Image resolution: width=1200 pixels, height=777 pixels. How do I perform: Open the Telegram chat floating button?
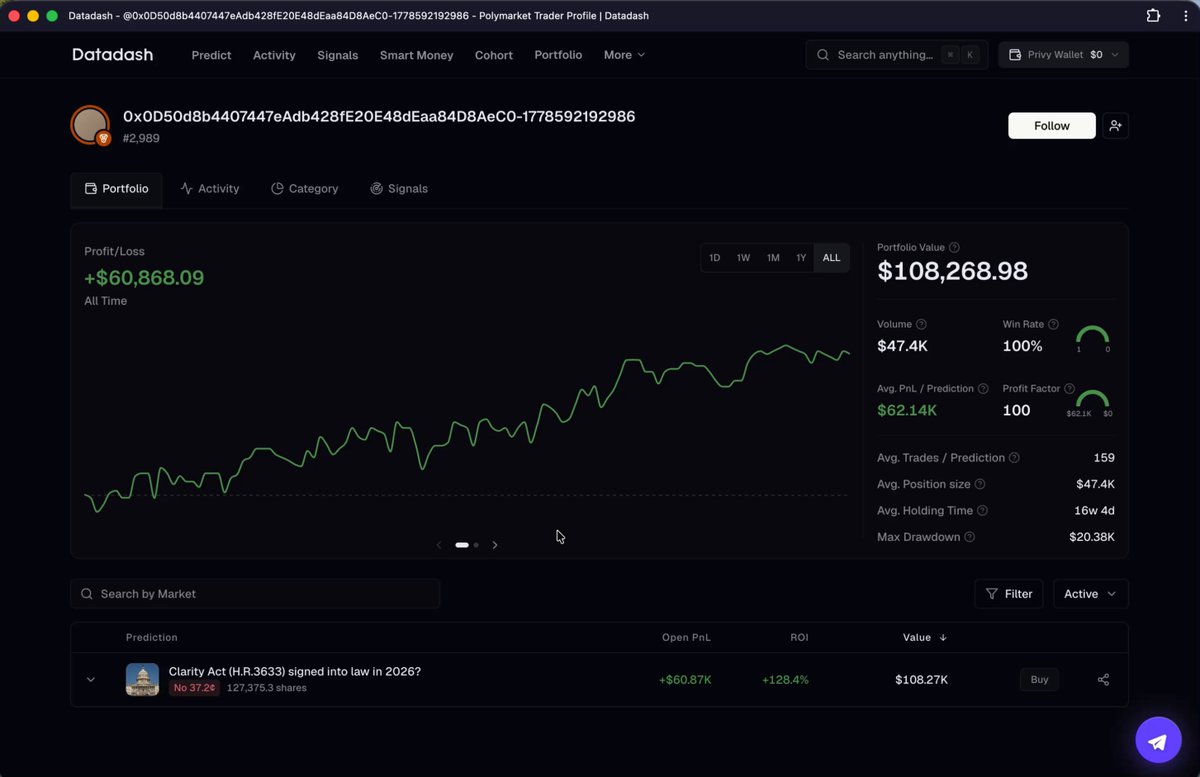pyautogui.click(x=1158, y=741)
